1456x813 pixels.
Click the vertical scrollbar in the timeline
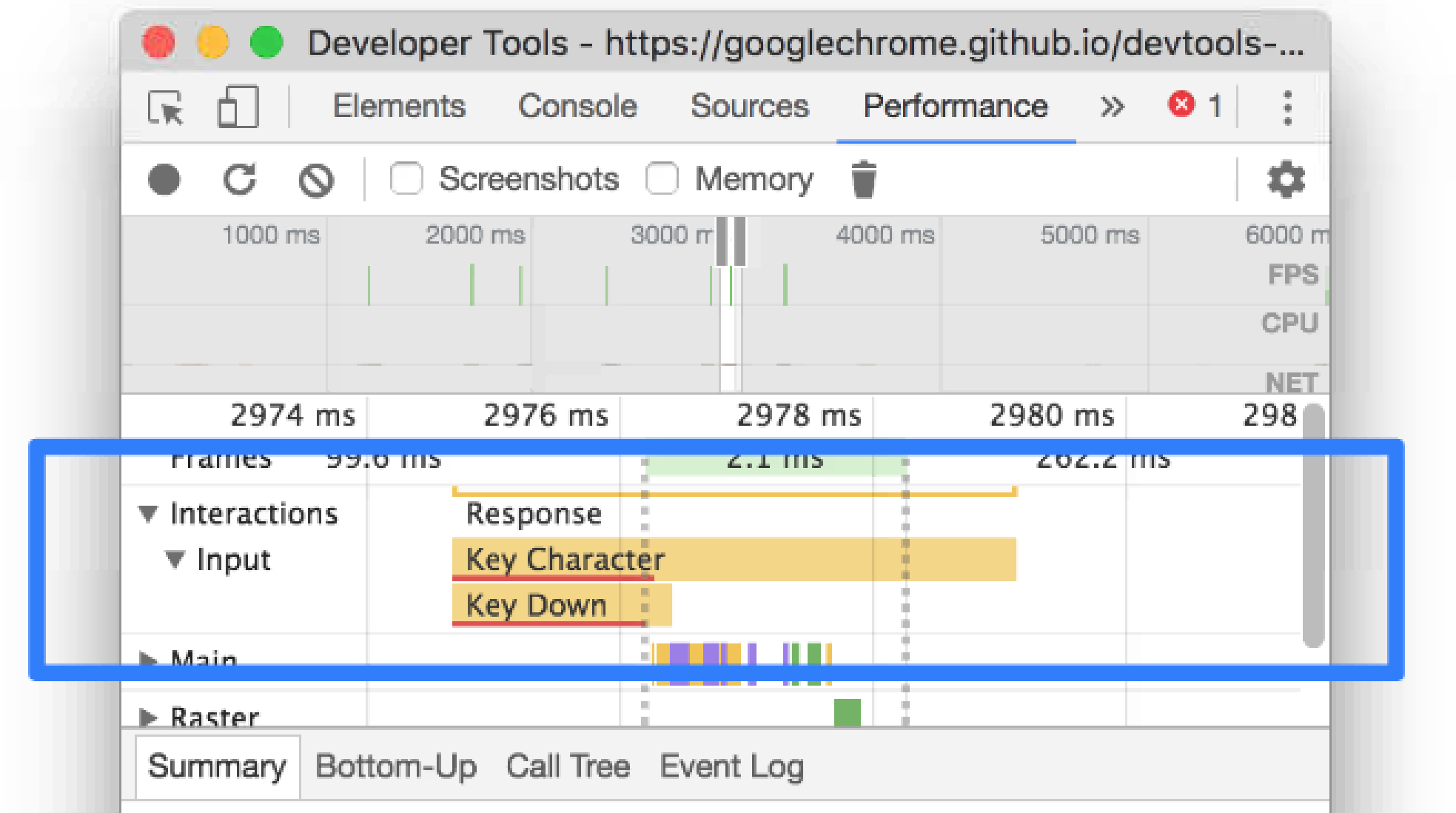[1313, 526]
